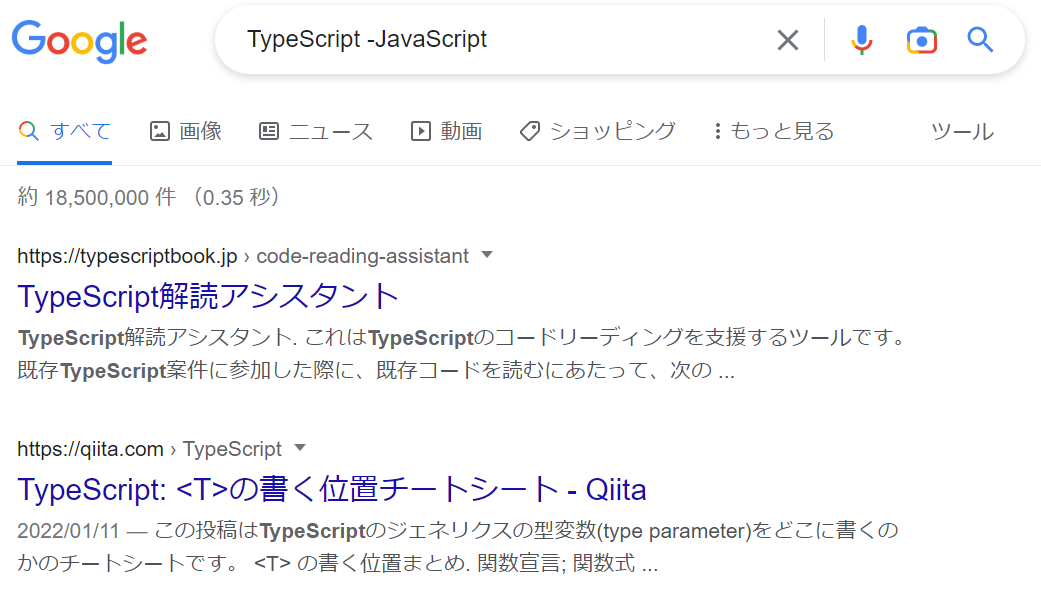1041x589 pixels.
Task: Open the ツール options
Action: (x=961, y=130)
